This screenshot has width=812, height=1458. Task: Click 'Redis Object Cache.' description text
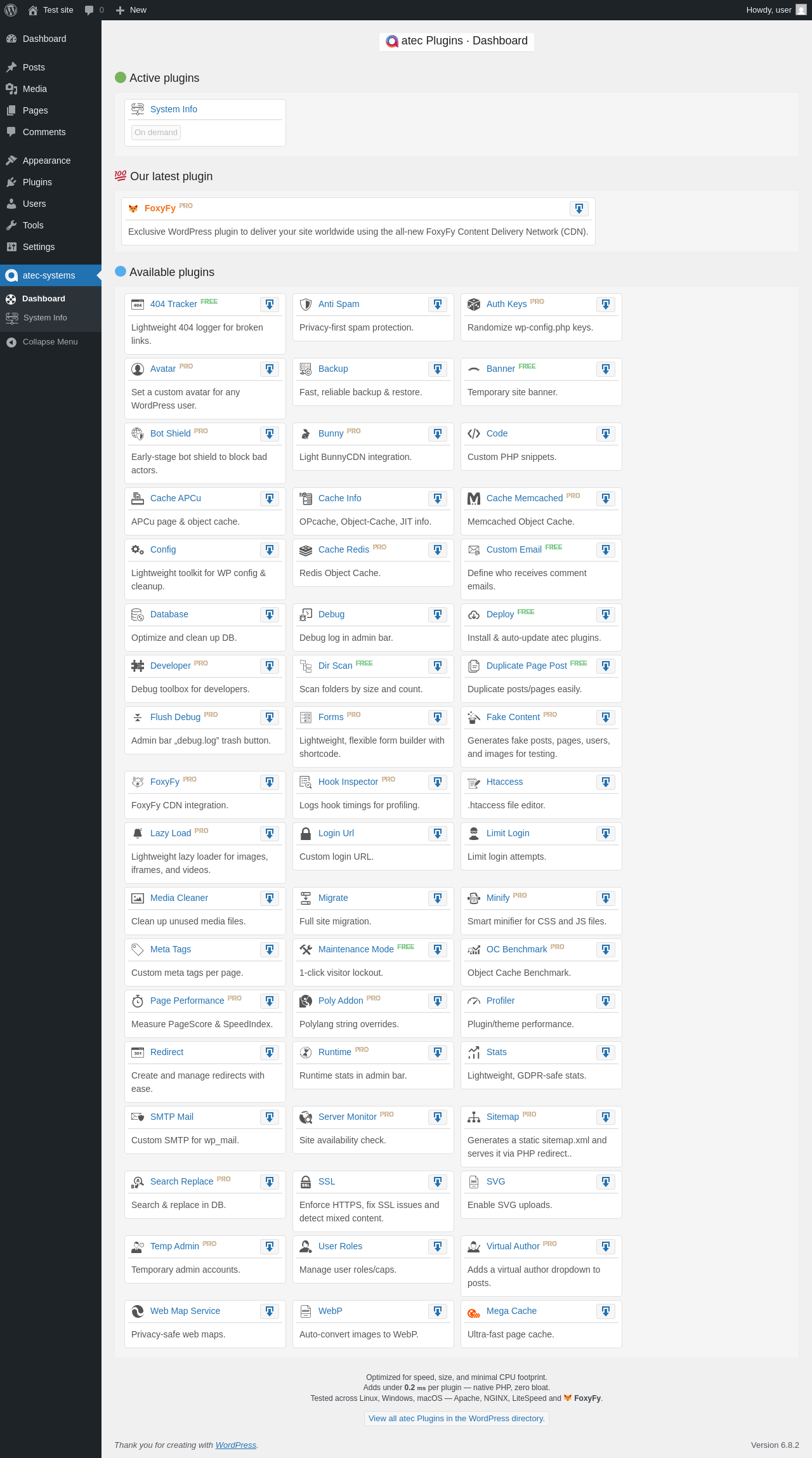[x=340, y=573]
